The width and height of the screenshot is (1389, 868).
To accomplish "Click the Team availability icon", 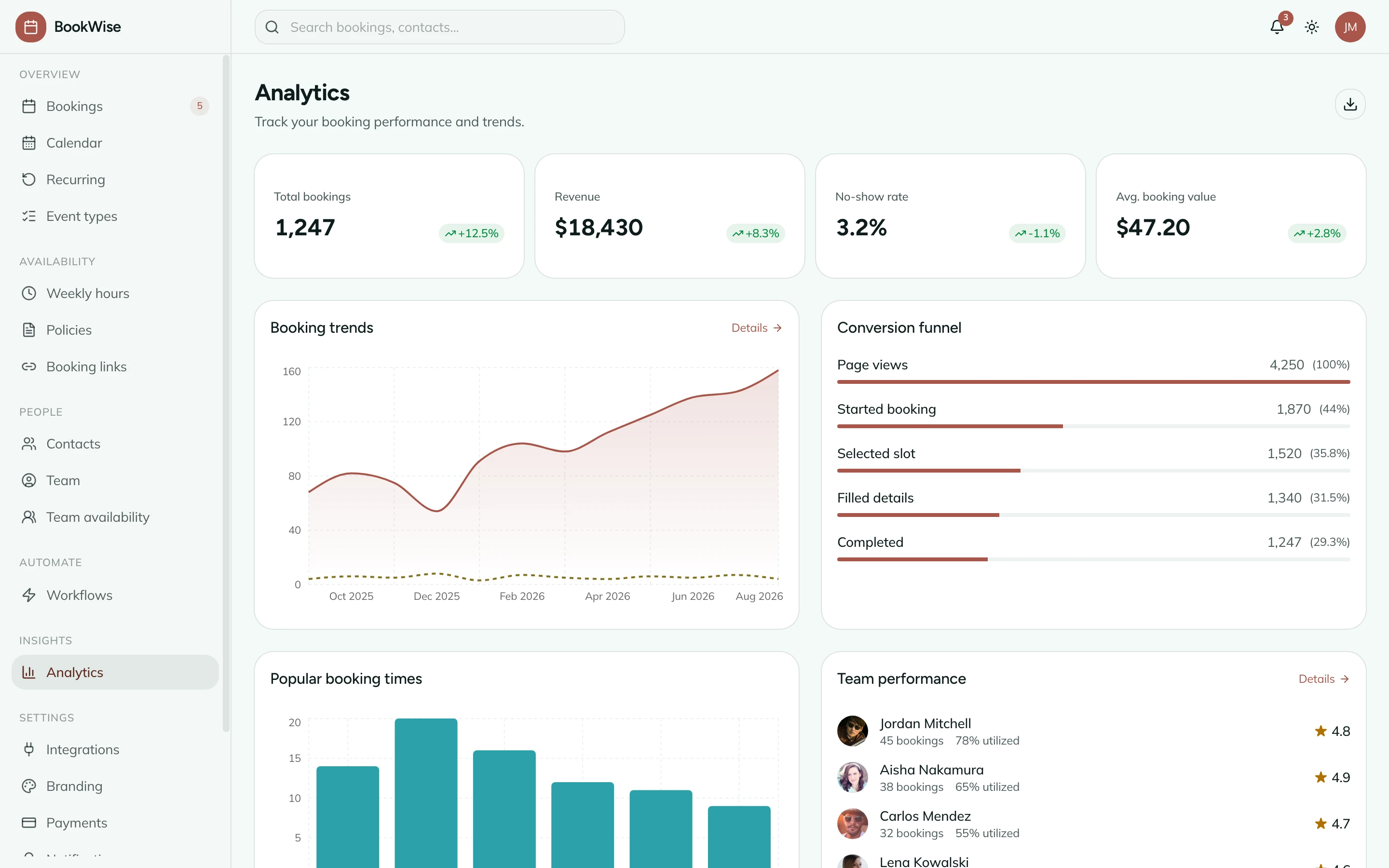I will 29,517.
